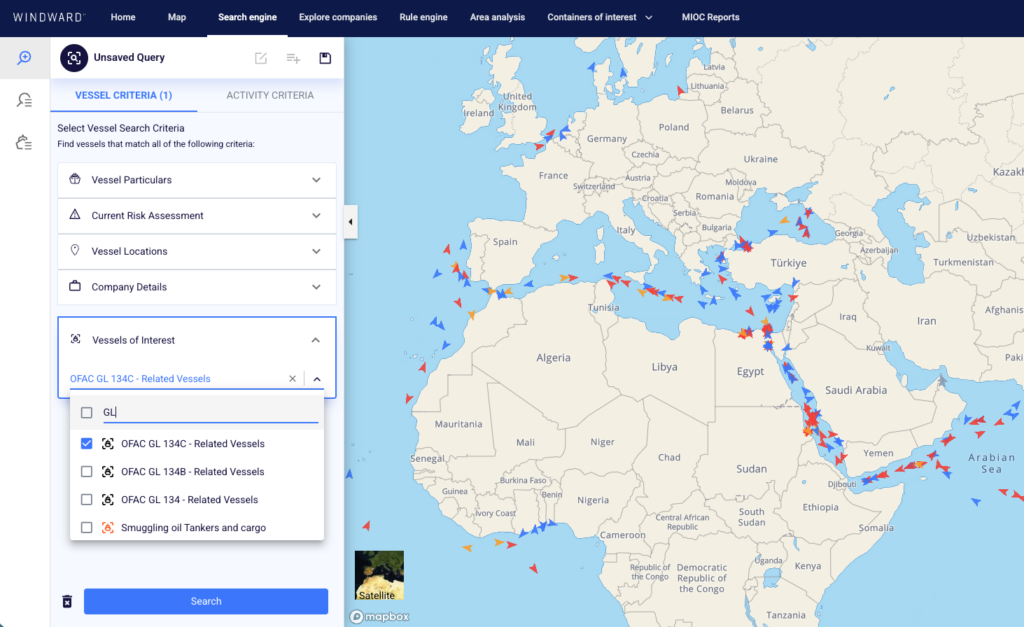Switch to Activity Criteria tab
This screenshot has height=627, width=1024.
(x=270, y=95)
